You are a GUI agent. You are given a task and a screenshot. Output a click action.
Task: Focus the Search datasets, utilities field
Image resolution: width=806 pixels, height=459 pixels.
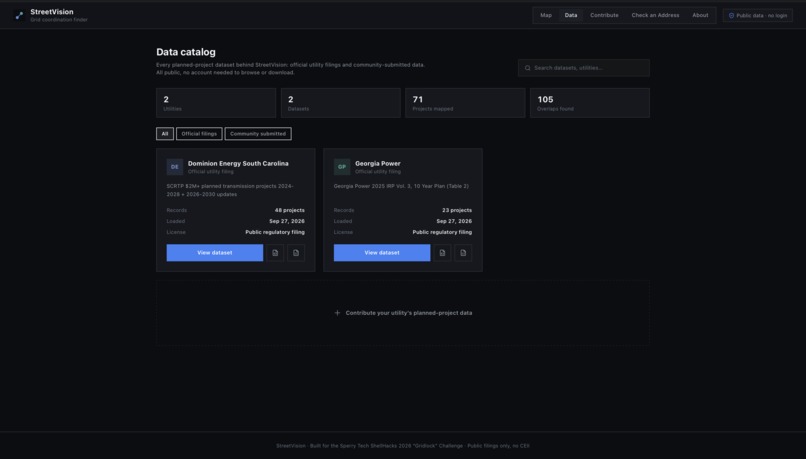coord(584,68)
